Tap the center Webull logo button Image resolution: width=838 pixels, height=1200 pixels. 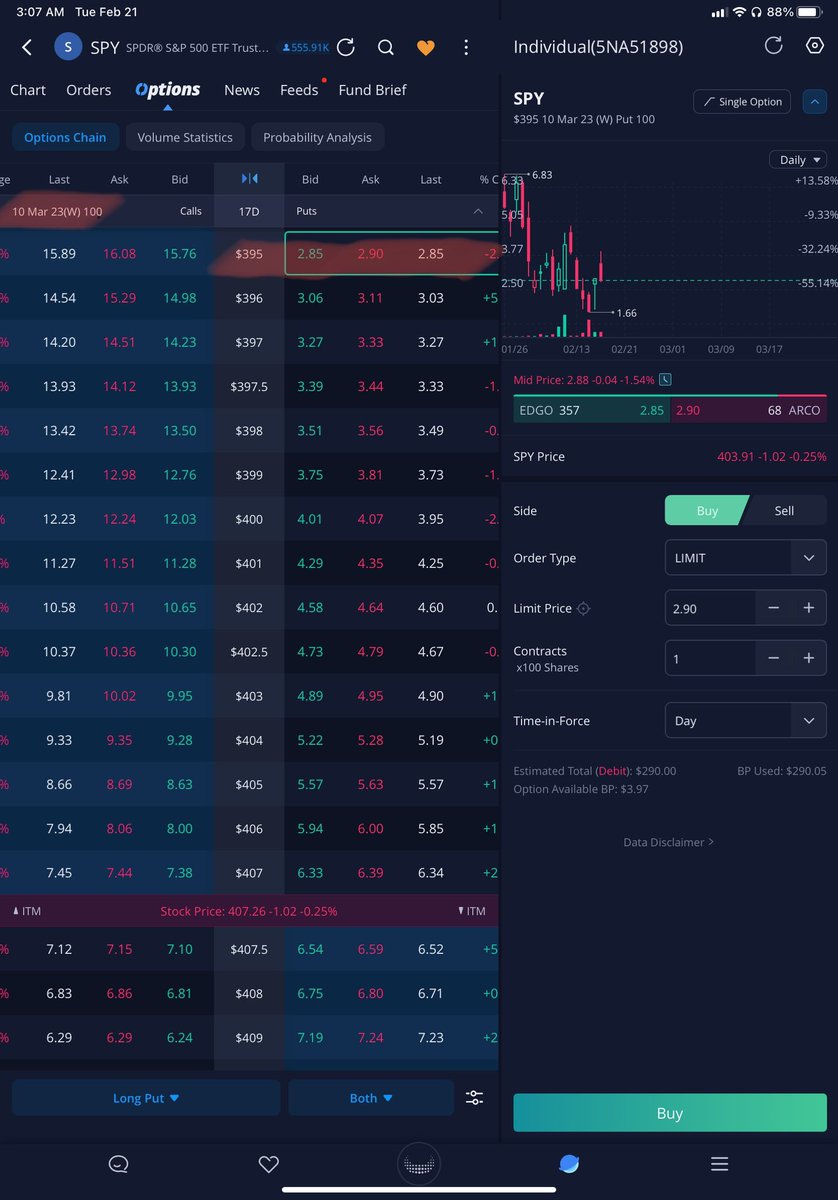[419, 1164]
